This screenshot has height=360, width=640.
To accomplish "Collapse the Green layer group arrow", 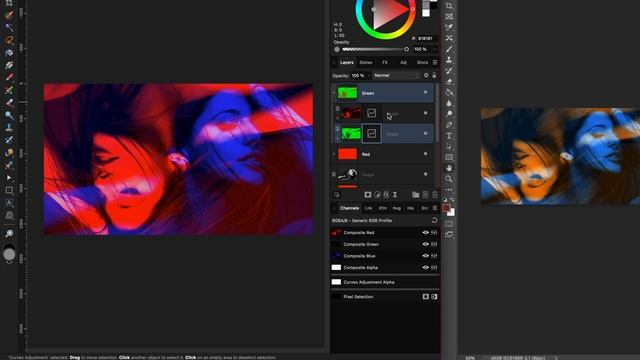I will 334,93.
